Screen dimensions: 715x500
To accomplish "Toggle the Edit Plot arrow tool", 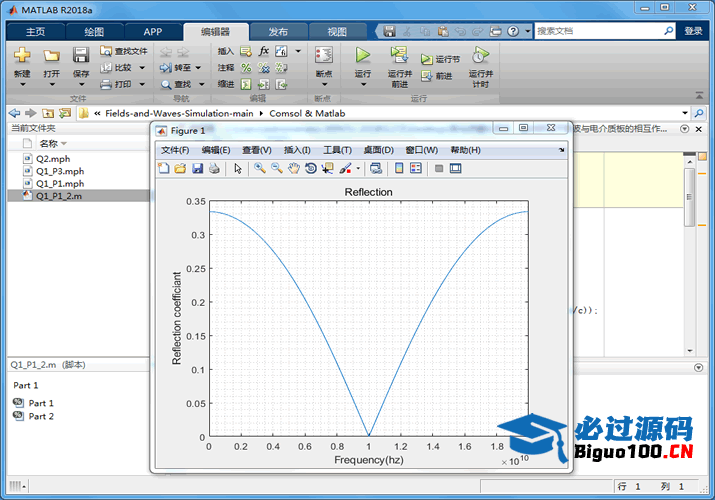I will 238,168.
